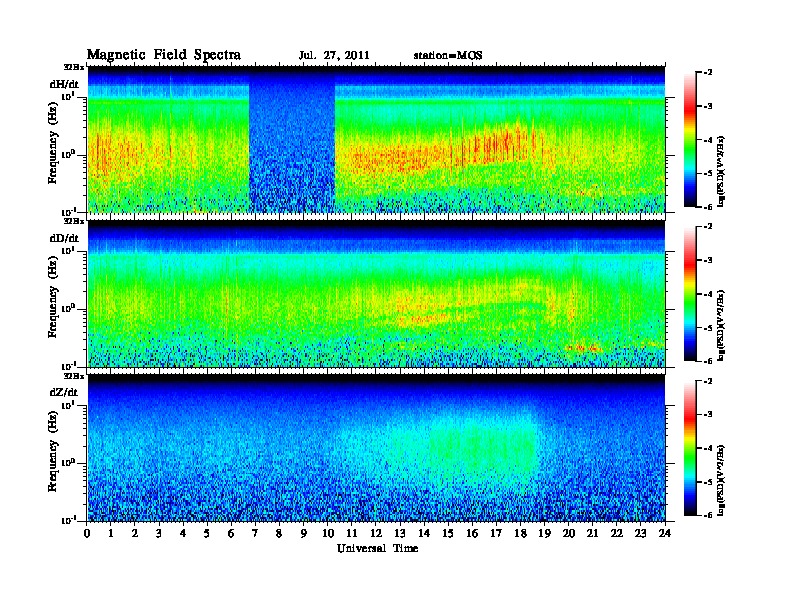Screen dimensions: 792x612
Task: Click hour tick label "11" on time axis
Action: coord(352,533)
